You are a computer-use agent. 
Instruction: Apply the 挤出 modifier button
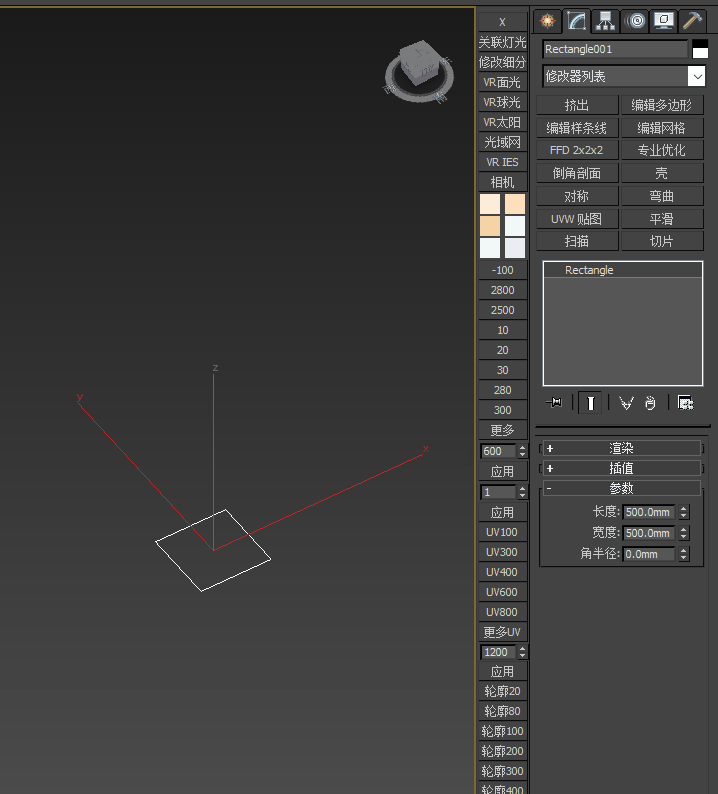click(x=577, y=105)
